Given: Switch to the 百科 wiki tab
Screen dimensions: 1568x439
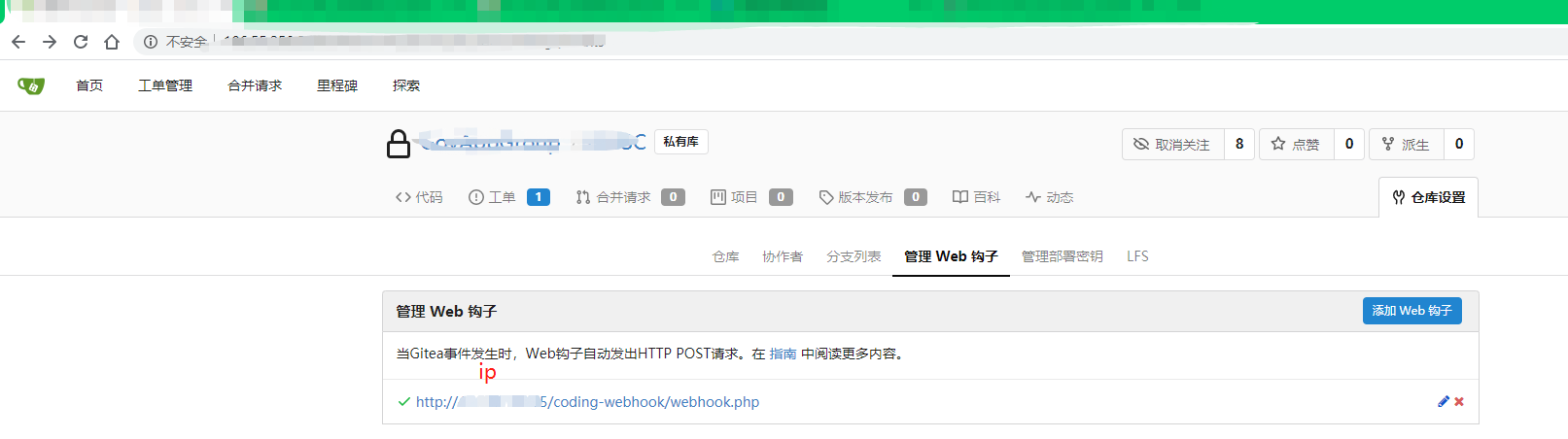Looking at the screenshot, I should point(976,197).
